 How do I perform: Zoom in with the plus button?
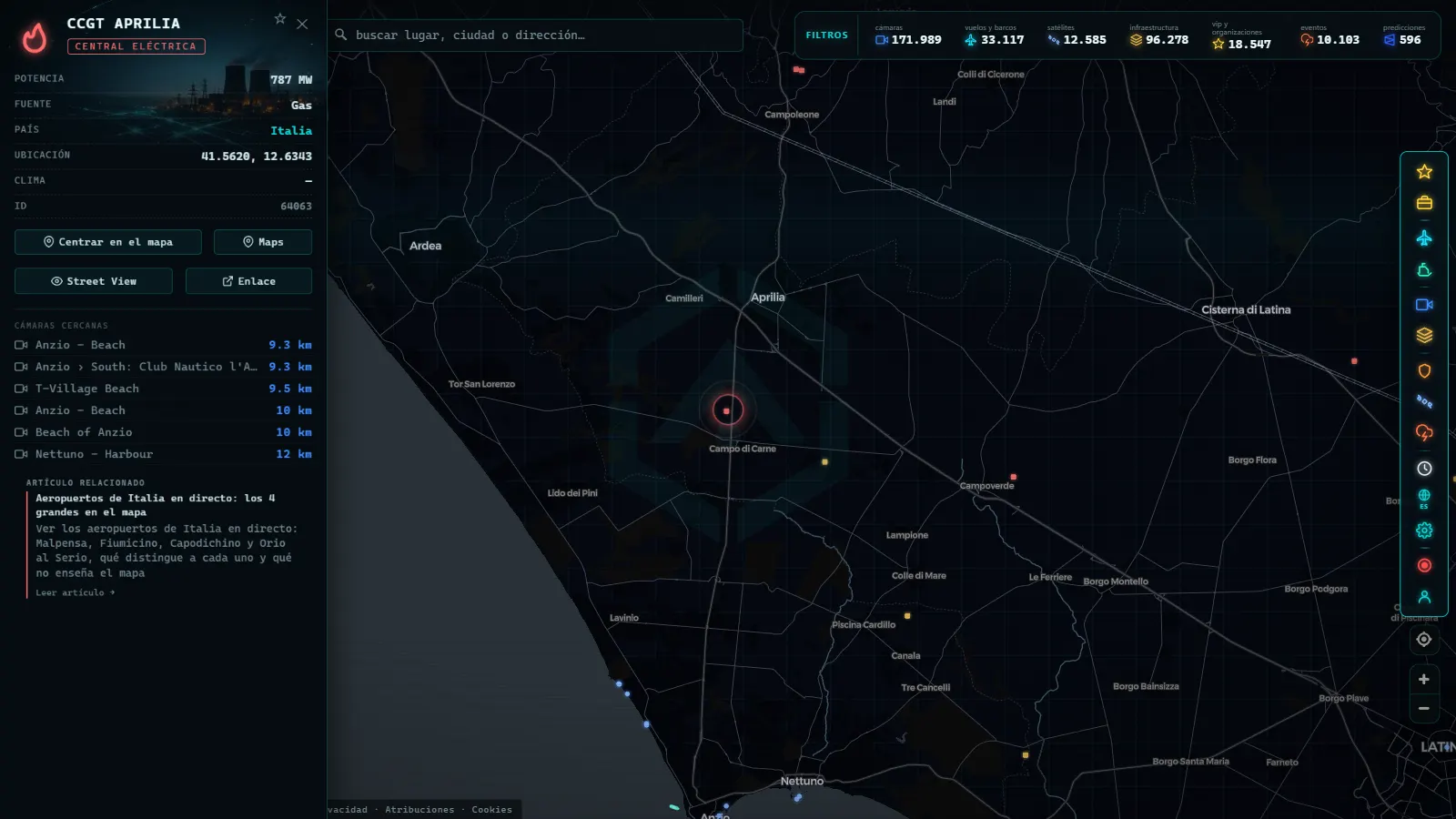1424,680
